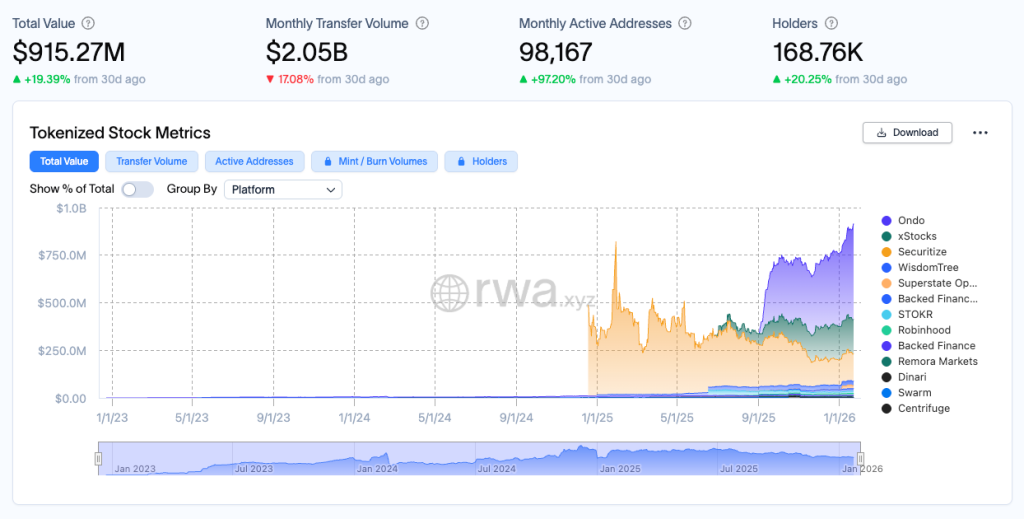Click the Monthly Transfer Volume info icon

422,23
